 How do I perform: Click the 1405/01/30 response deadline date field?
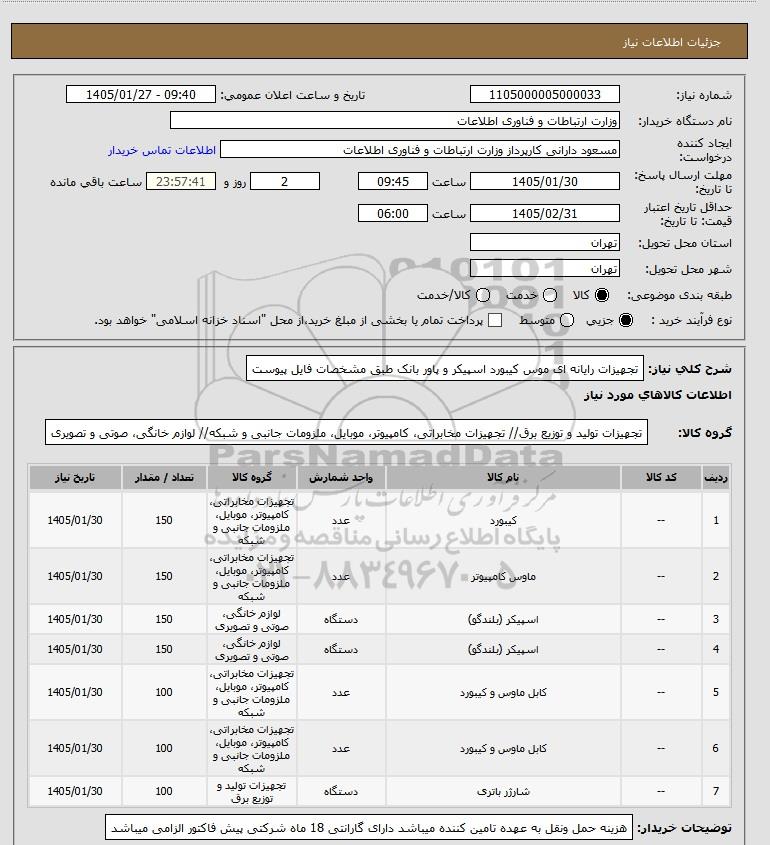(544, 182)
